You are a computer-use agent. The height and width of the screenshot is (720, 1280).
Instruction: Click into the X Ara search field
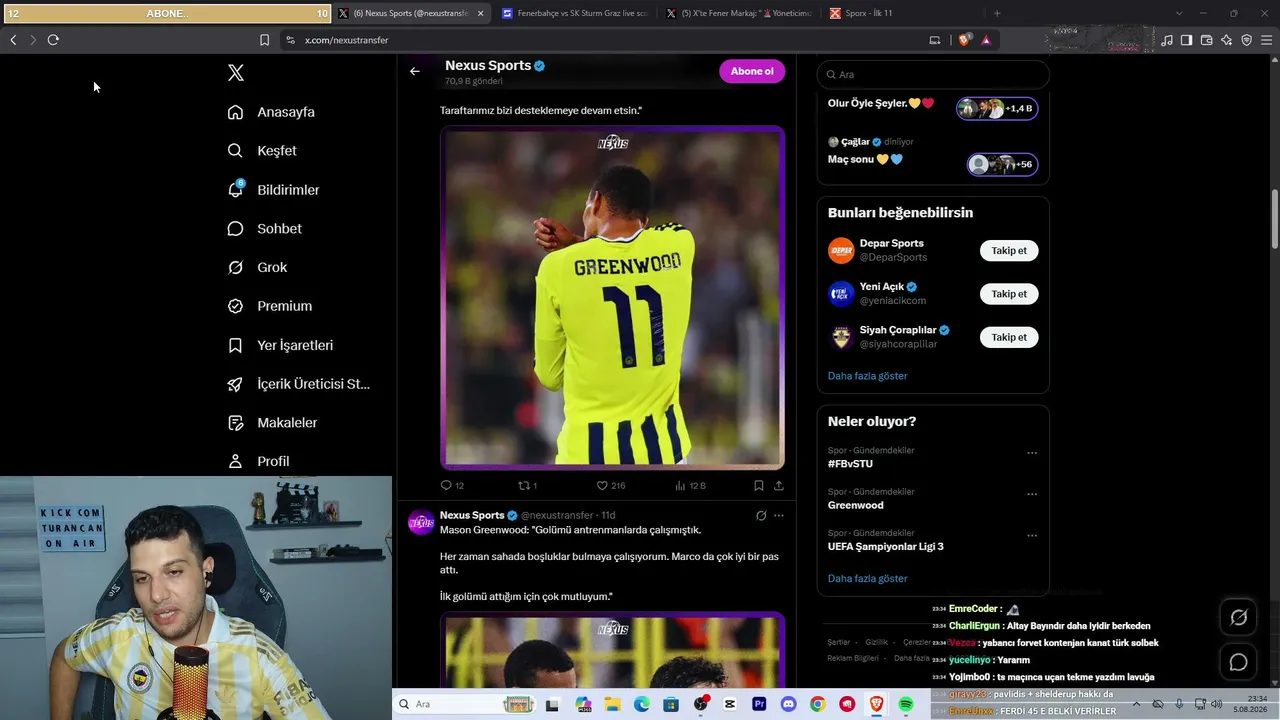[x=933, y=75]
